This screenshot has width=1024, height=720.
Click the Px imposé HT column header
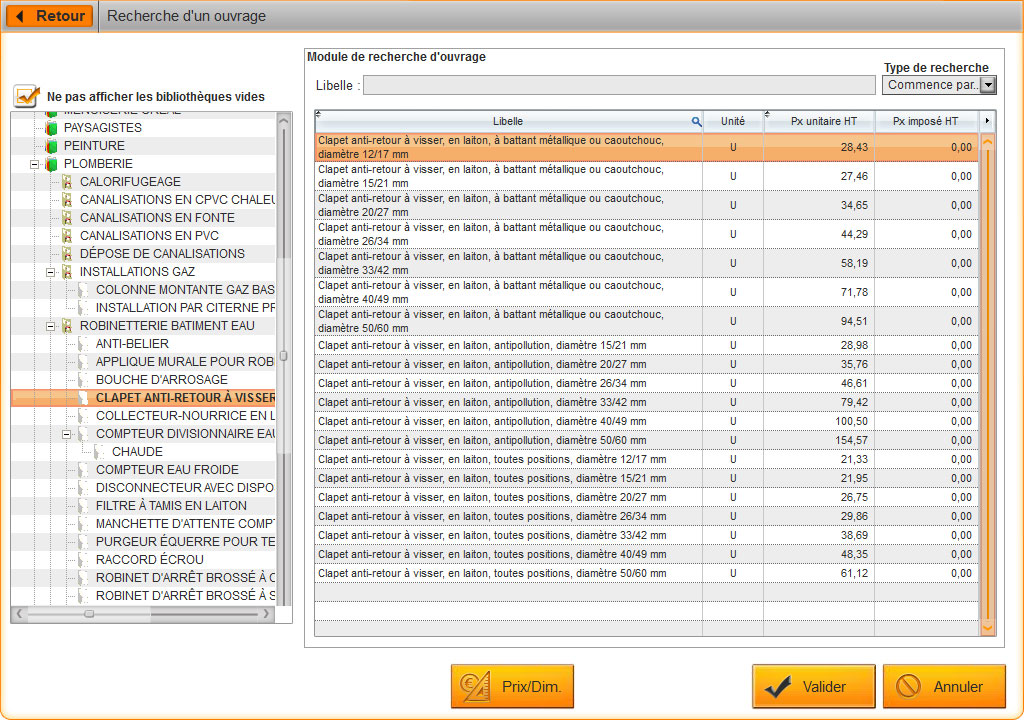[x=925, y=121]
